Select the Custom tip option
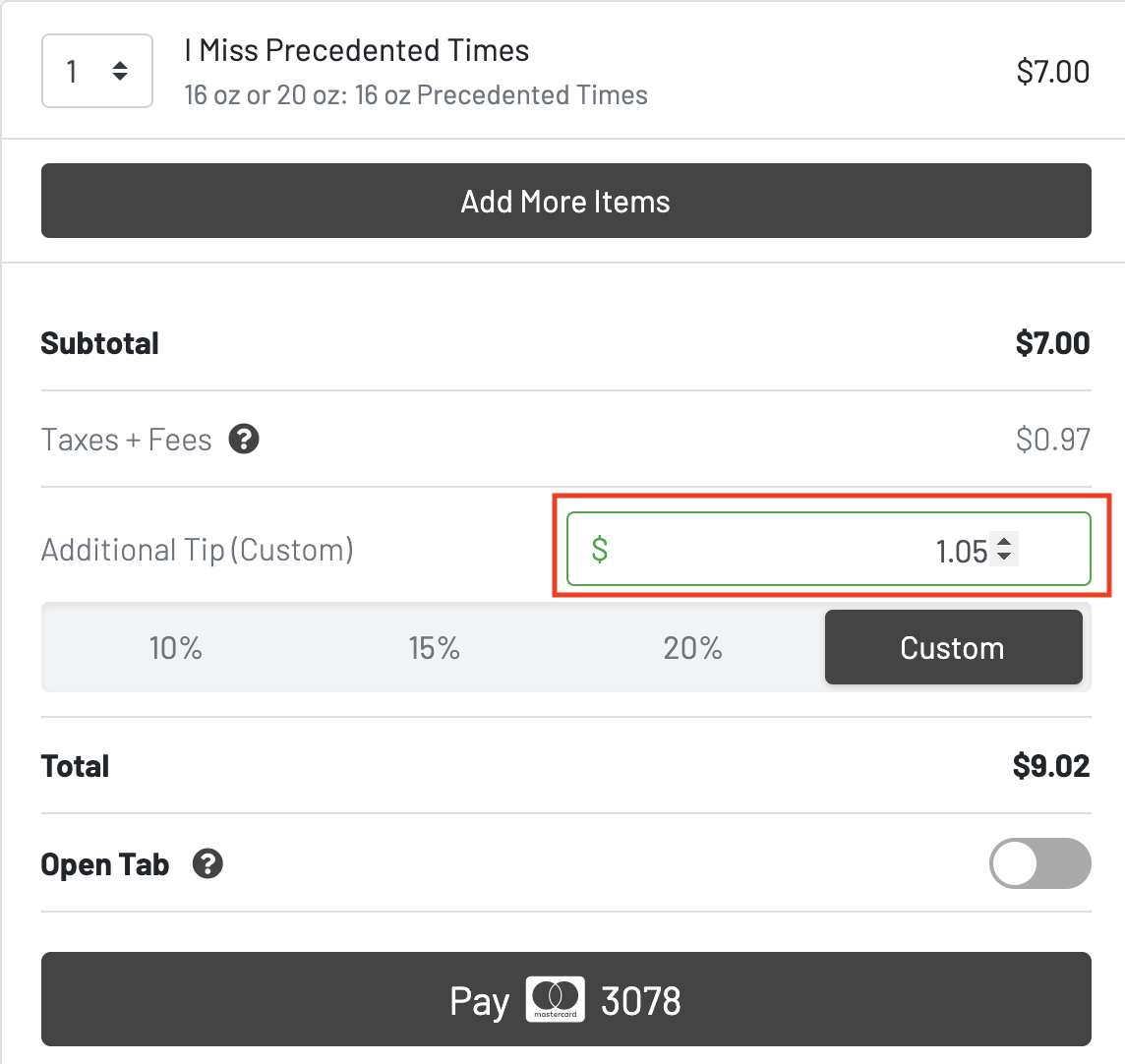The height and width of the screenshot is (1064, 1125). pos(953,648)
